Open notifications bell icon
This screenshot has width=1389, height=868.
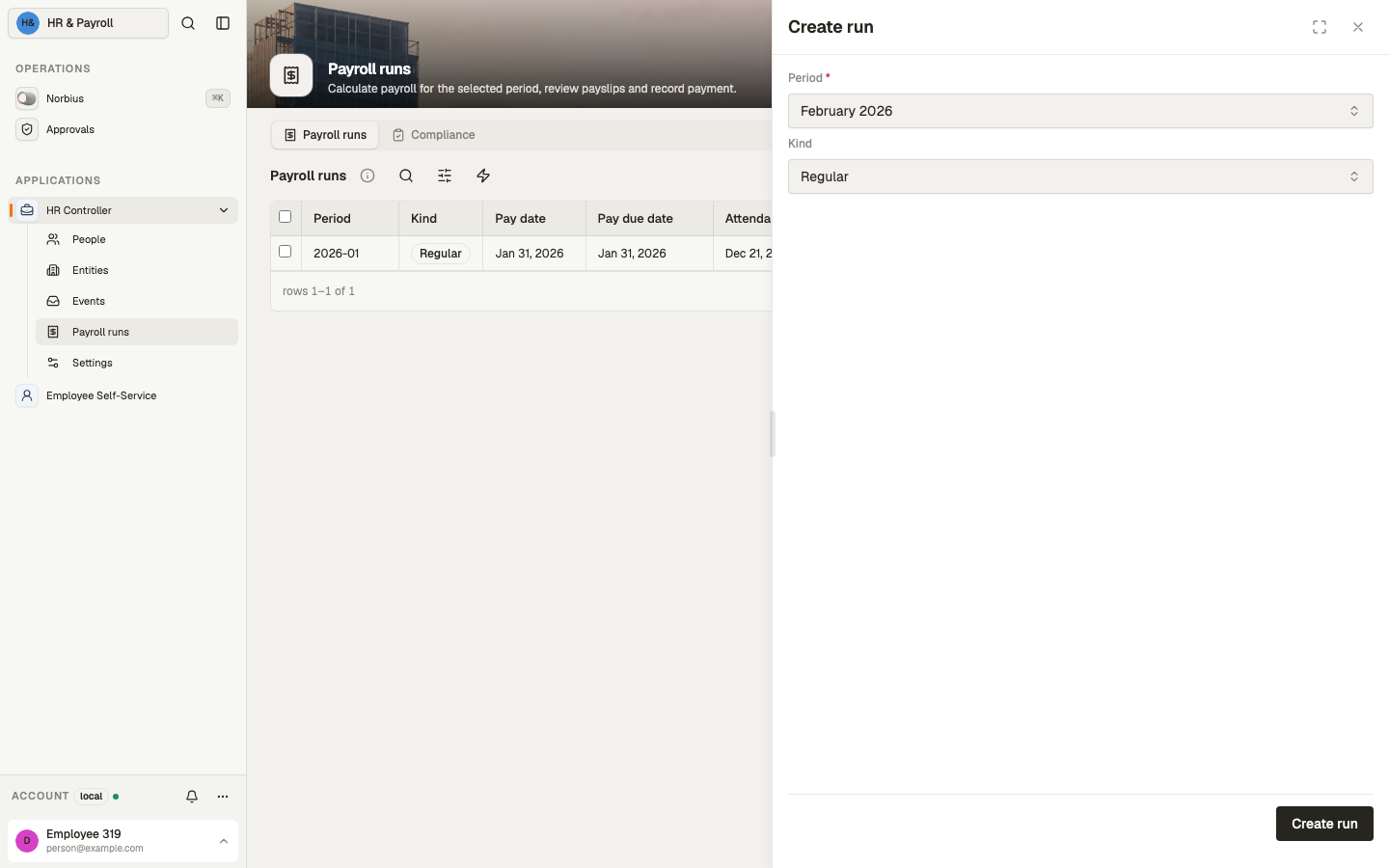[x=192, y=797]
